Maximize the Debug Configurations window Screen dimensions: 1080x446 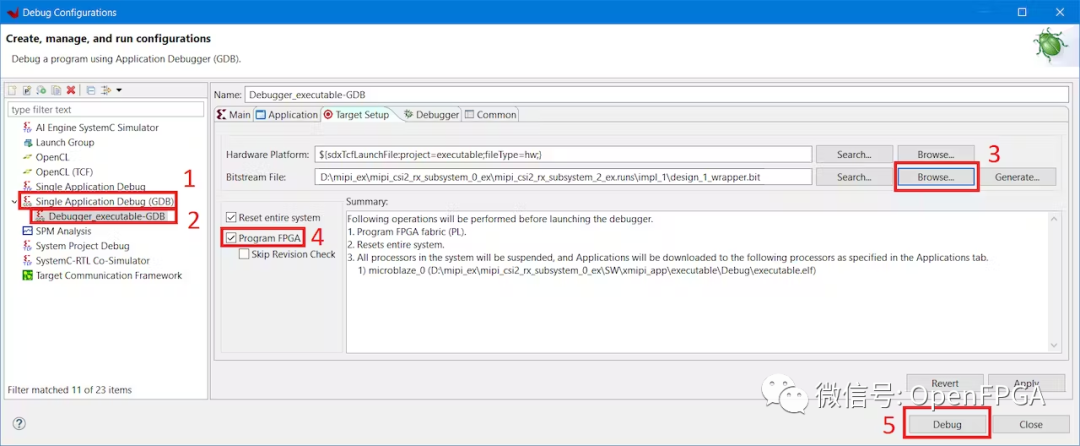point(1022,12)
